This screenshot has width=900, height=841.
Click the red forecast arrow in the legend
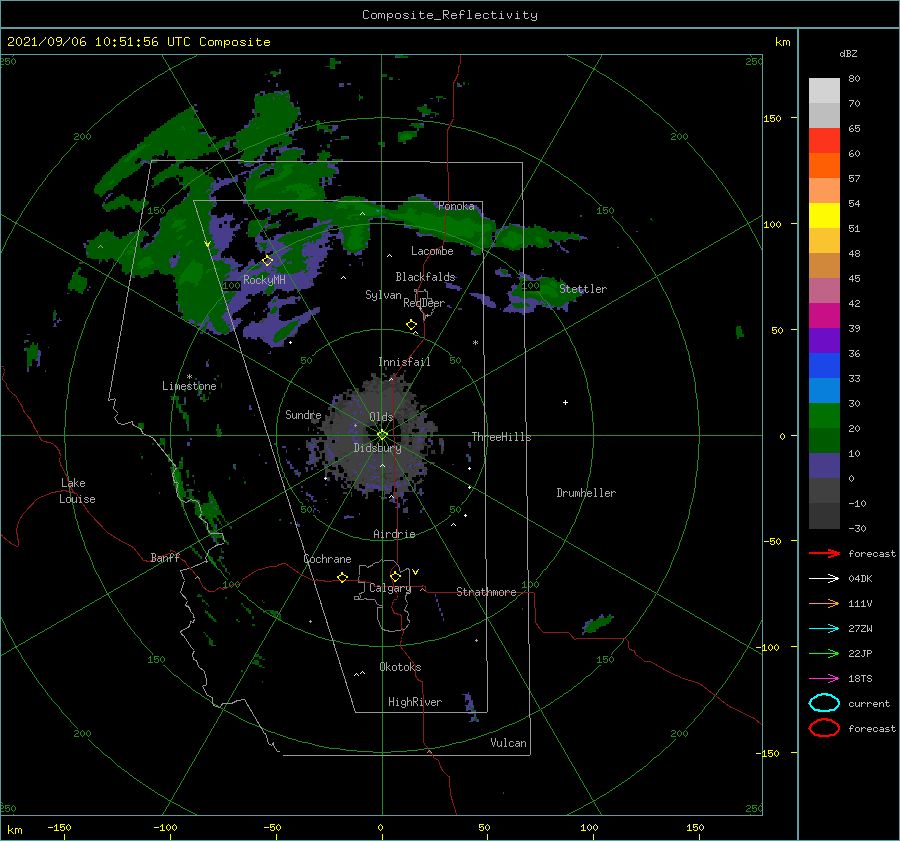click(824, 553)
